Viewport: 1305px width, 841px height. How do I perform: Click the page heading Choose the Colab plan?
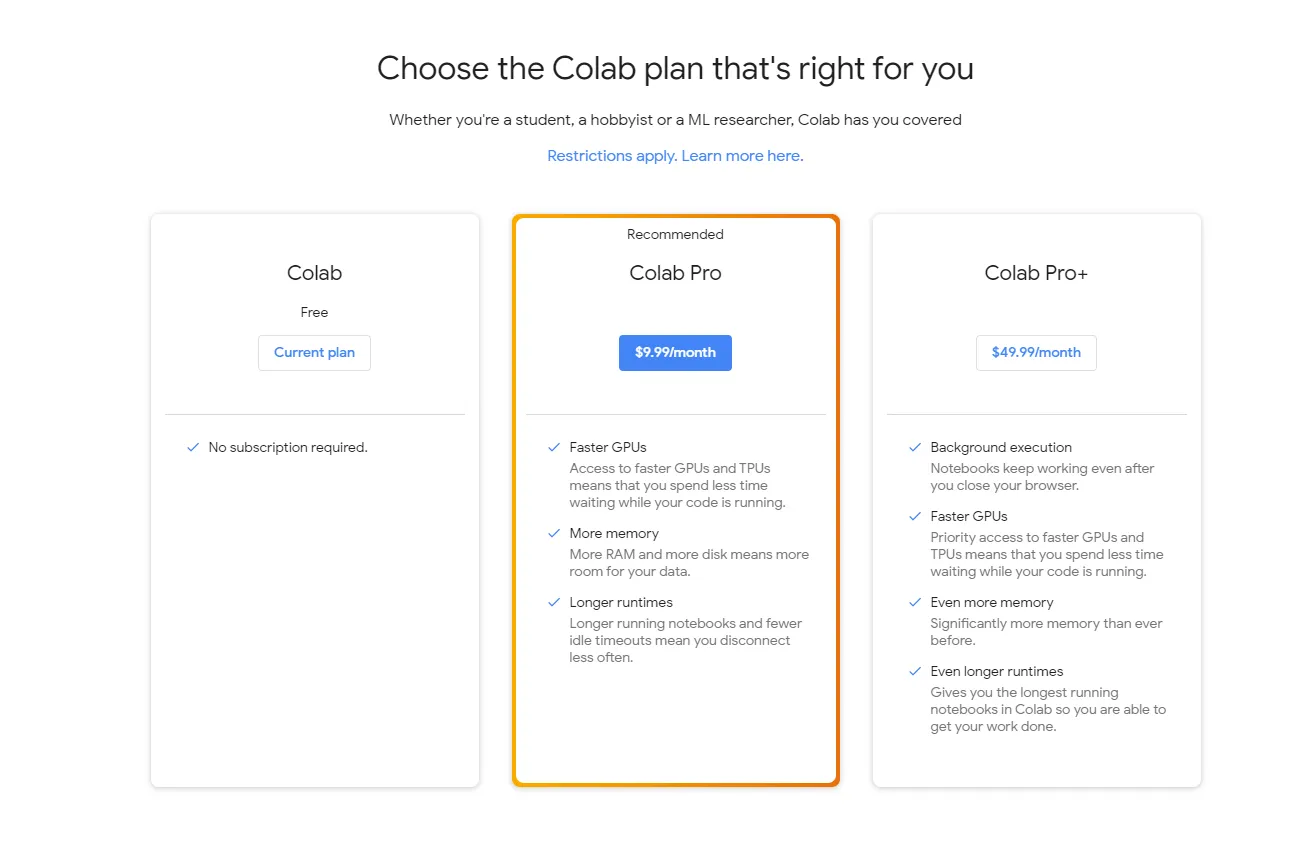coord(675,69)
